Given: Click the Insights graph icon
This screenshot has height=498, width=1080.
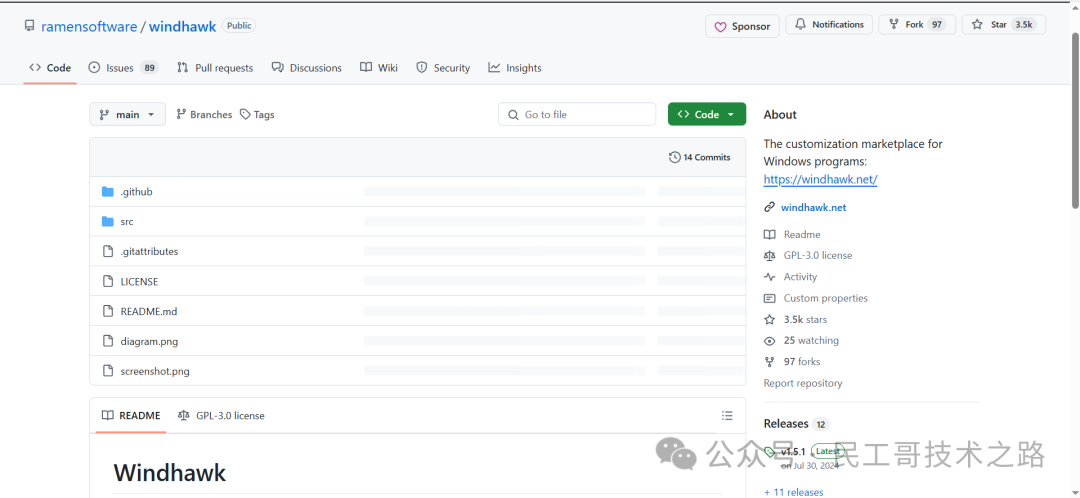Looking at the screenshot, I should click(494, 68).
